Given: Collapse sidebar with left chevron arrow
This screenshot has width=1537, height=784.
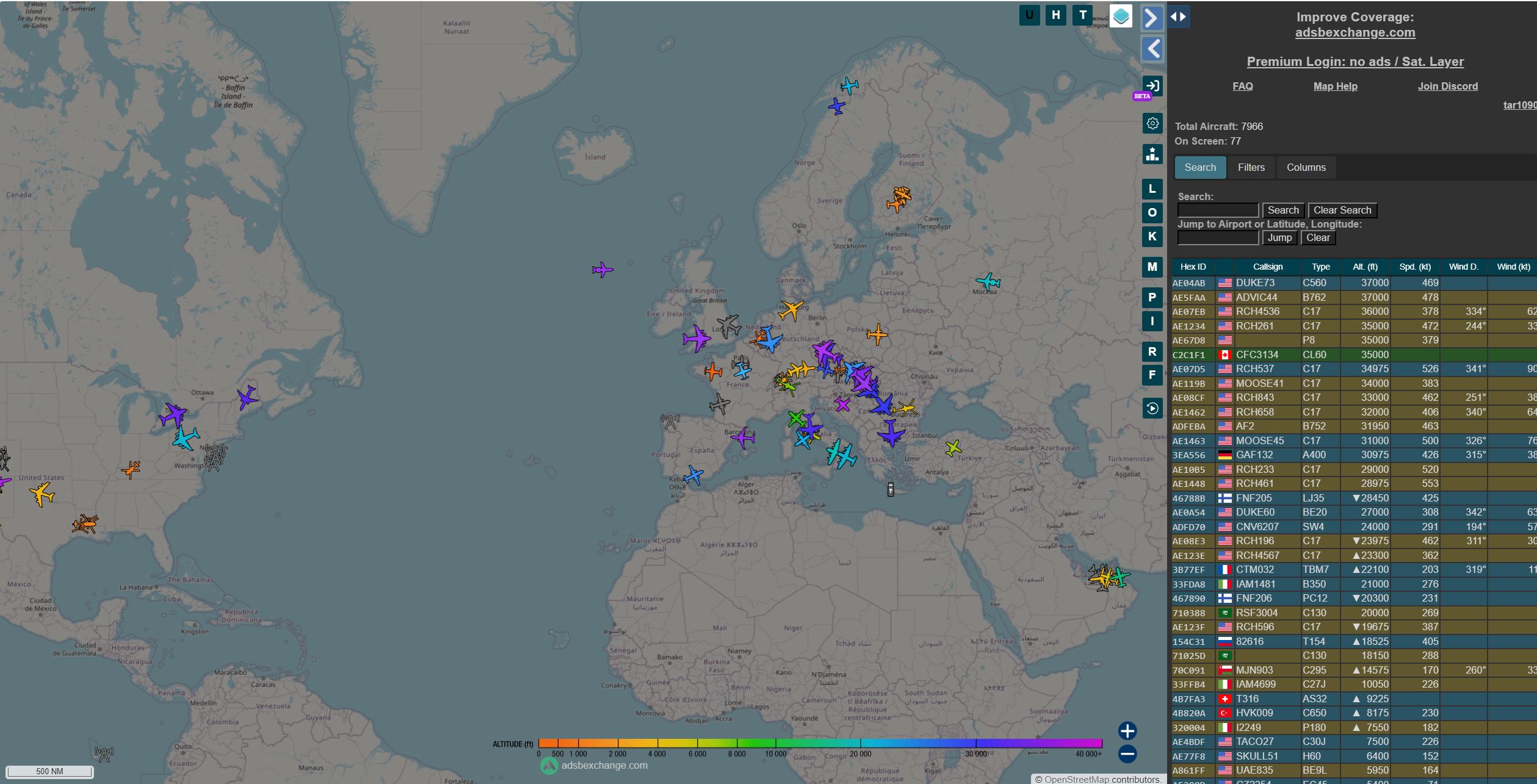Looking at the screenshot, I should (x=1152, y=49).
